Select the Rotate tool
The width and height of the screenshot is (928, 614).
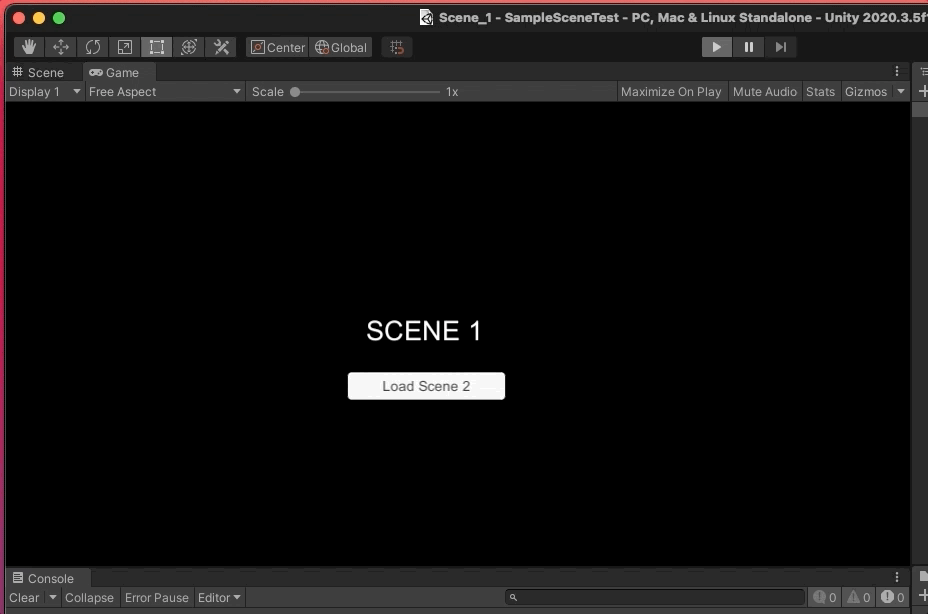point(92,47)
